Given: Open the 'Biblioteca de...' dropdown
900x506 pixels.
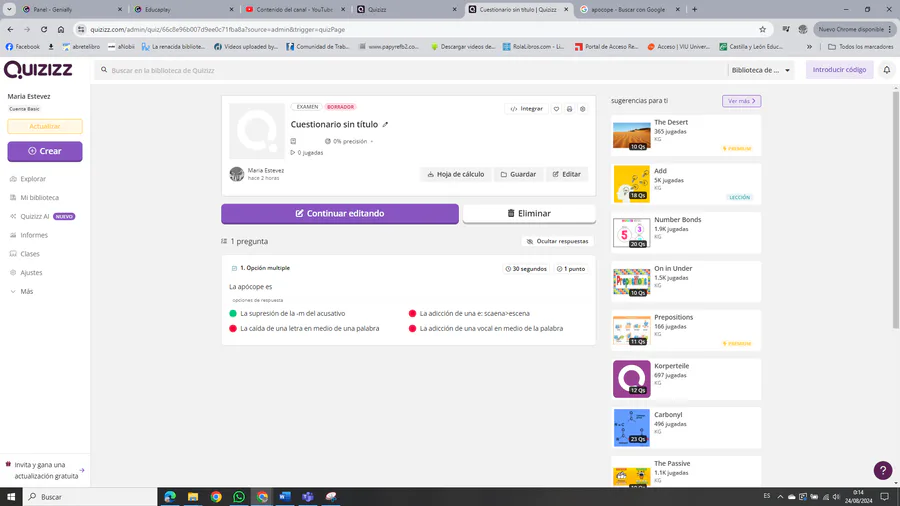Looking at the screenshot, I should pyautogui.click(x=761, y=70).
